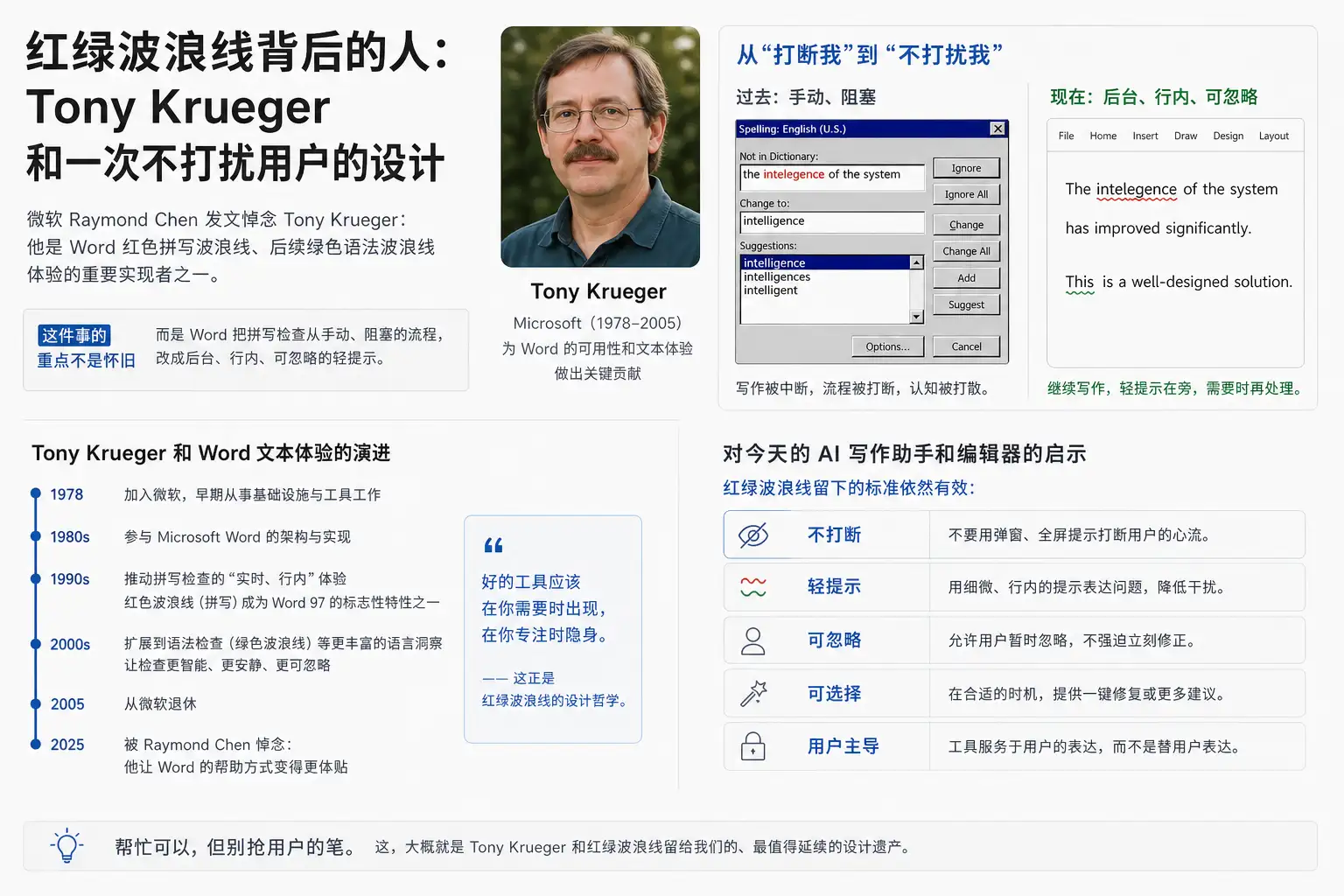The image size is (1344, 896).
Task: Click the 1978 timeline marker
Action: coord(36,494)
